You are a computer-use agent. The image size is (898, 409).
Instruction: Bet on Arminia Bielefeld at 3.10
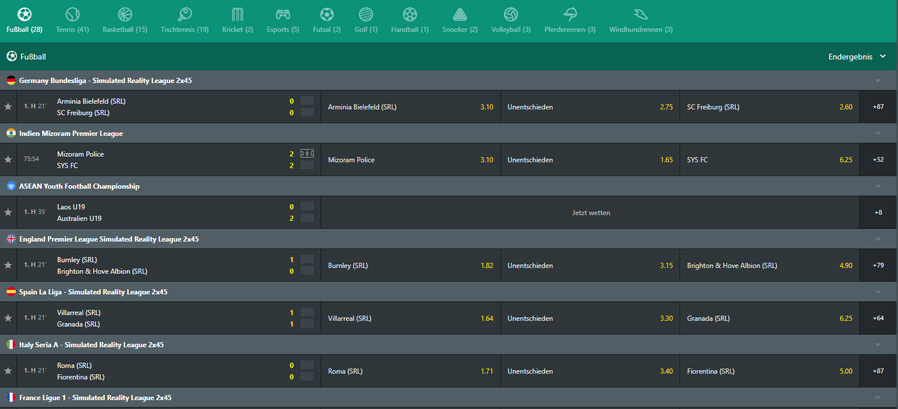(x=411, y=107)
